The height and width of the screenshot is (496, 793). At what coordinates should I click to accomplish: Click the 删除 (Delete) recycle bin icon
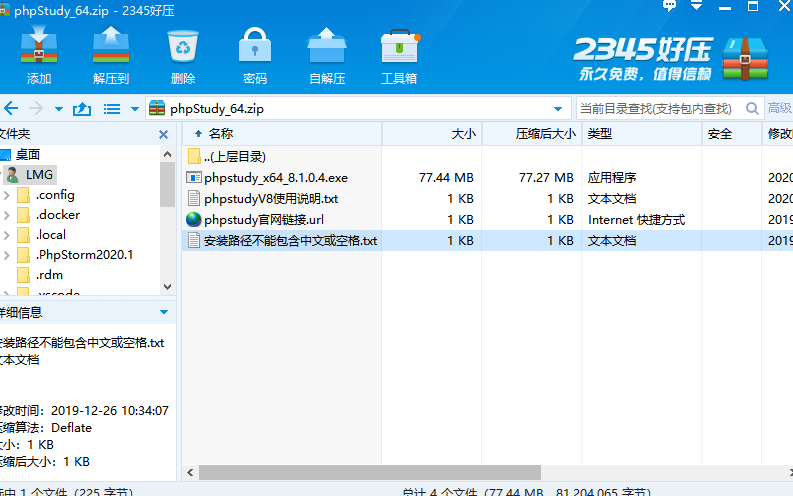[183, 56]
